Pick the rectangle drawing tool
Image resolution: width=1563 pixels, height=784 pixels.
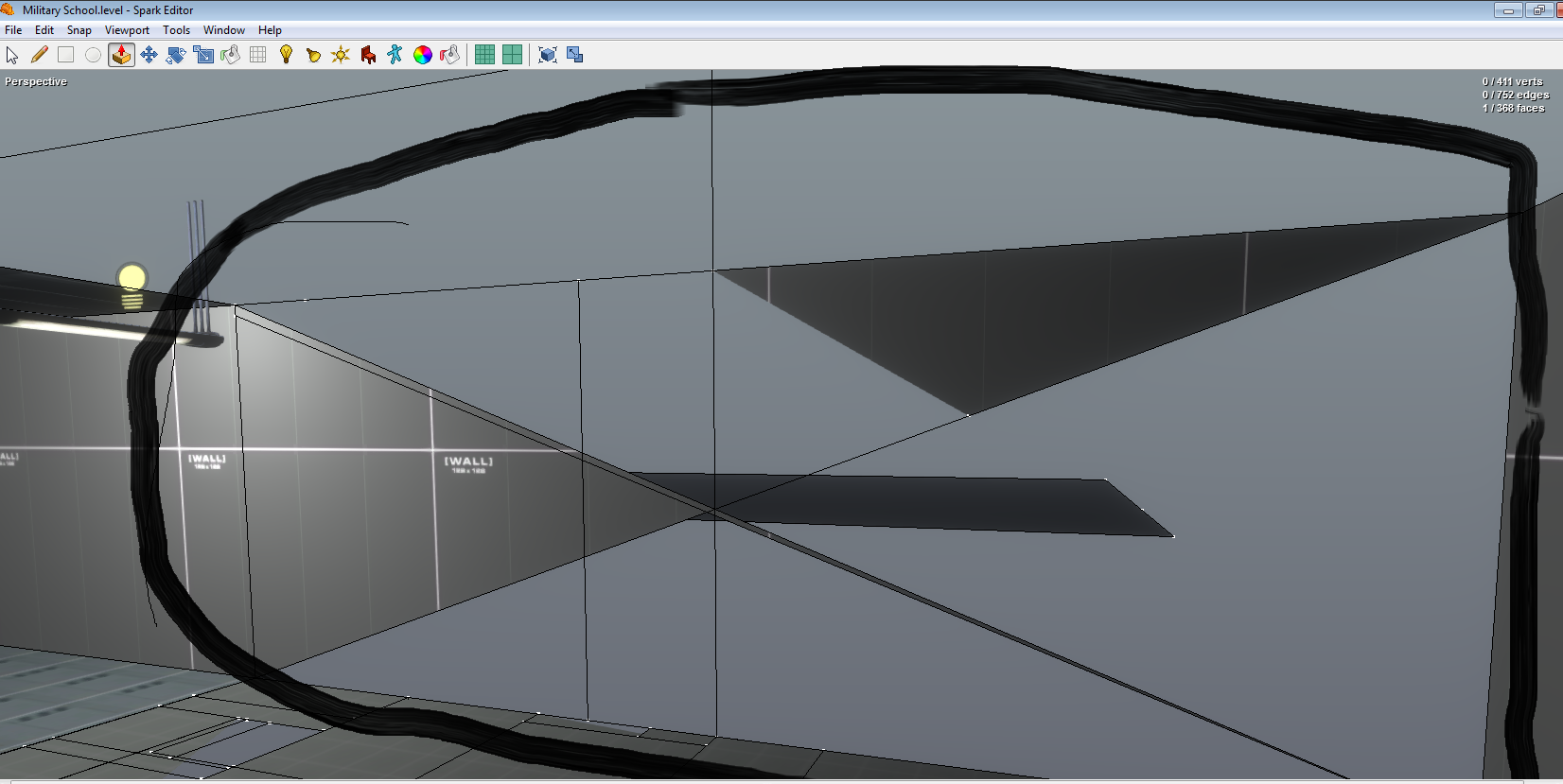point(66,55)
